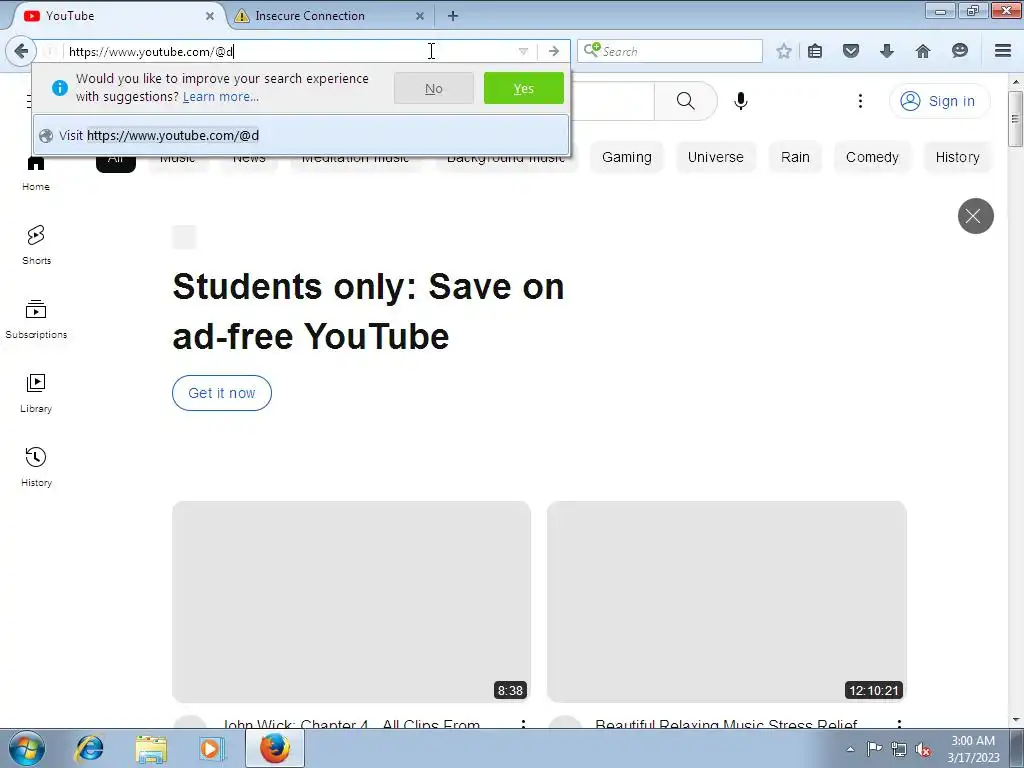
Task: Close the YouTube tab
Action: (210, 16)
